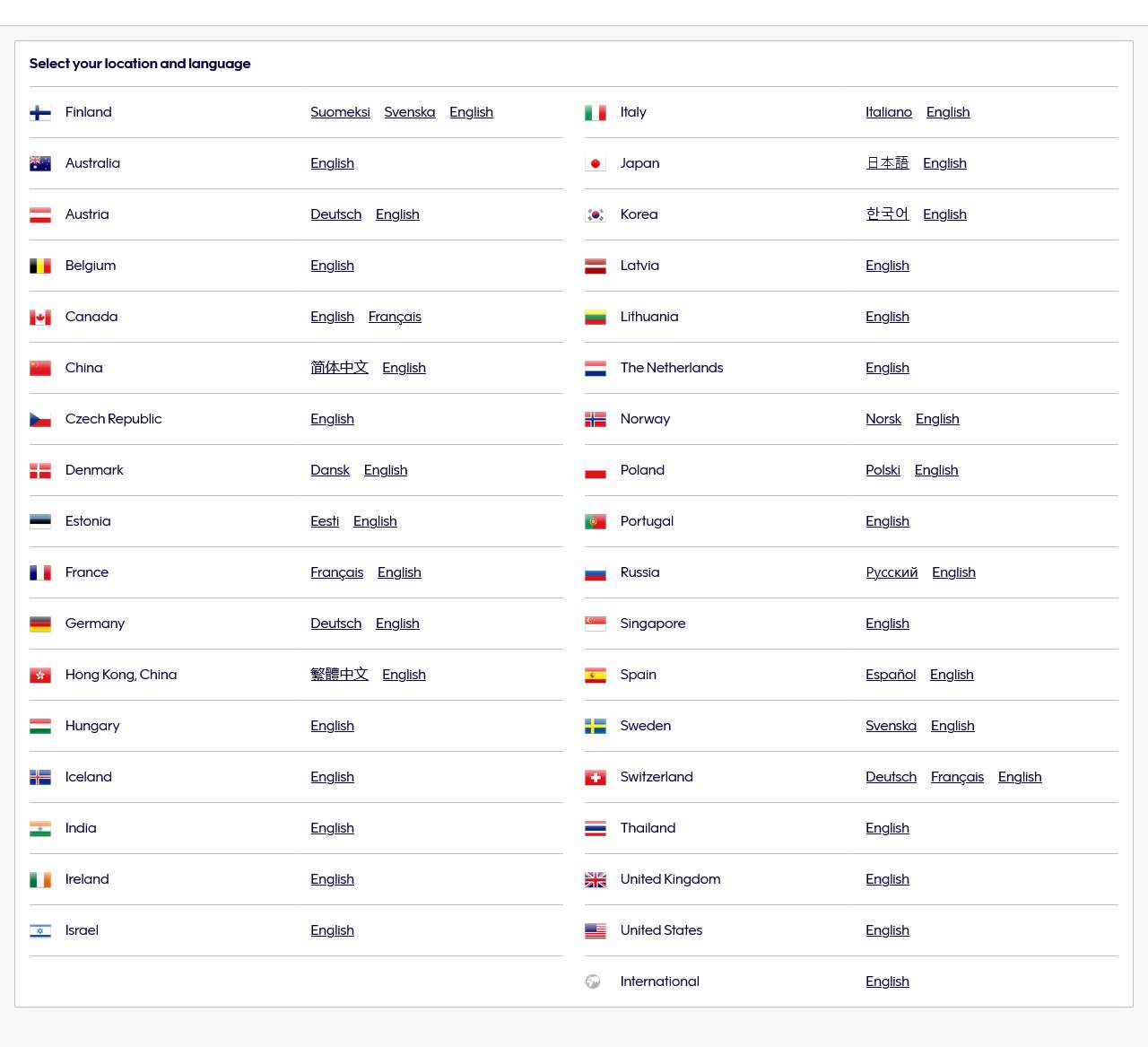The width and height of the screenshot is (1148, 1047).
Task: Select Русский for Russia
Action: [891, 572]
